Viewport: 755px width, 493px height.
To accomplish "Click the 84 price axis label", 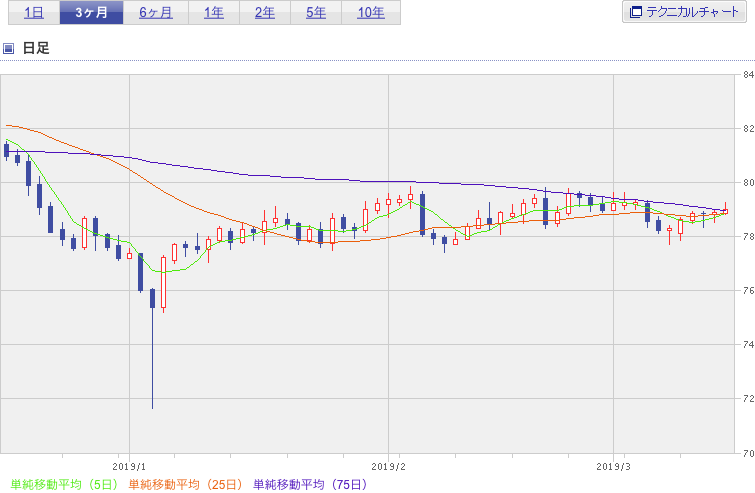I will (x=748, y=75).
